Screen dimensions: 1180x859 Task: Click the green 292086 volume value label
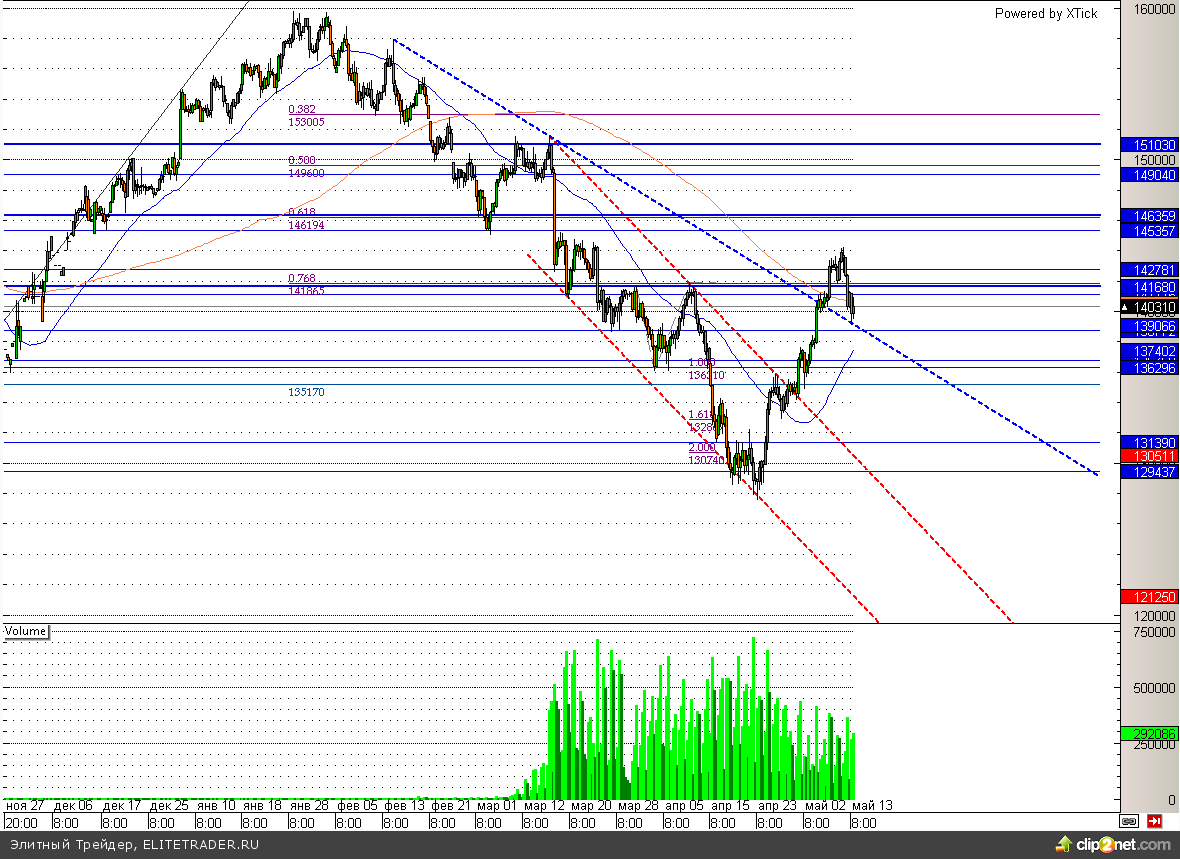point(1149,733)
